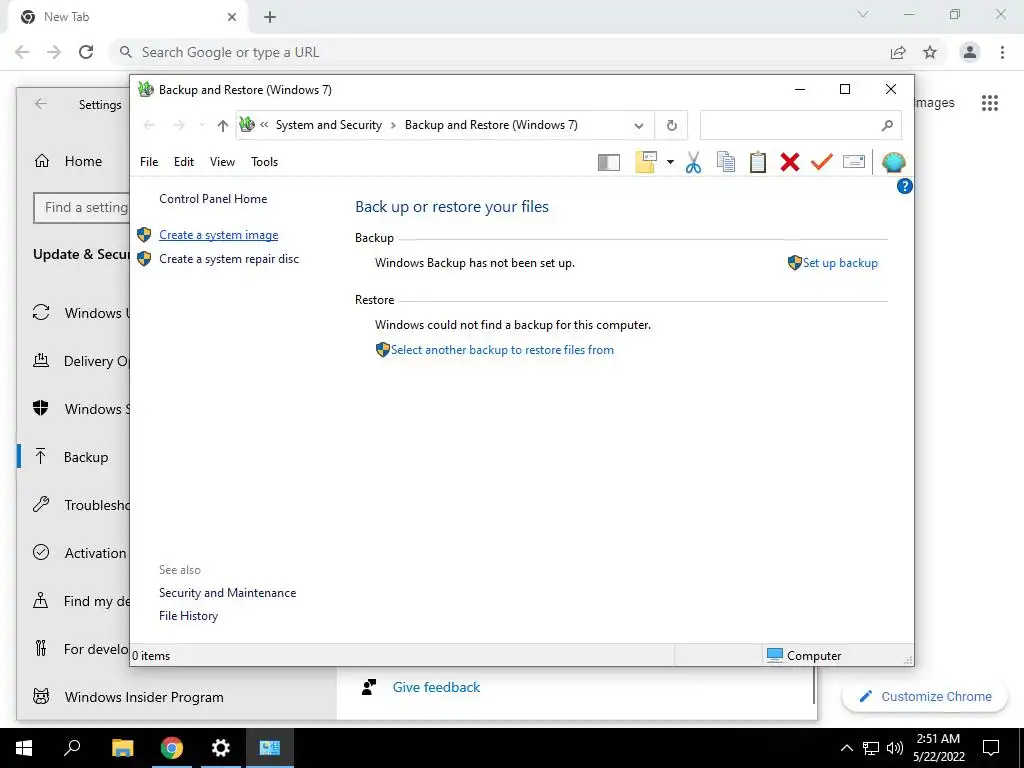Go back in the Settings window
This screenshot has height=768, width=1024.
(41, 104)
